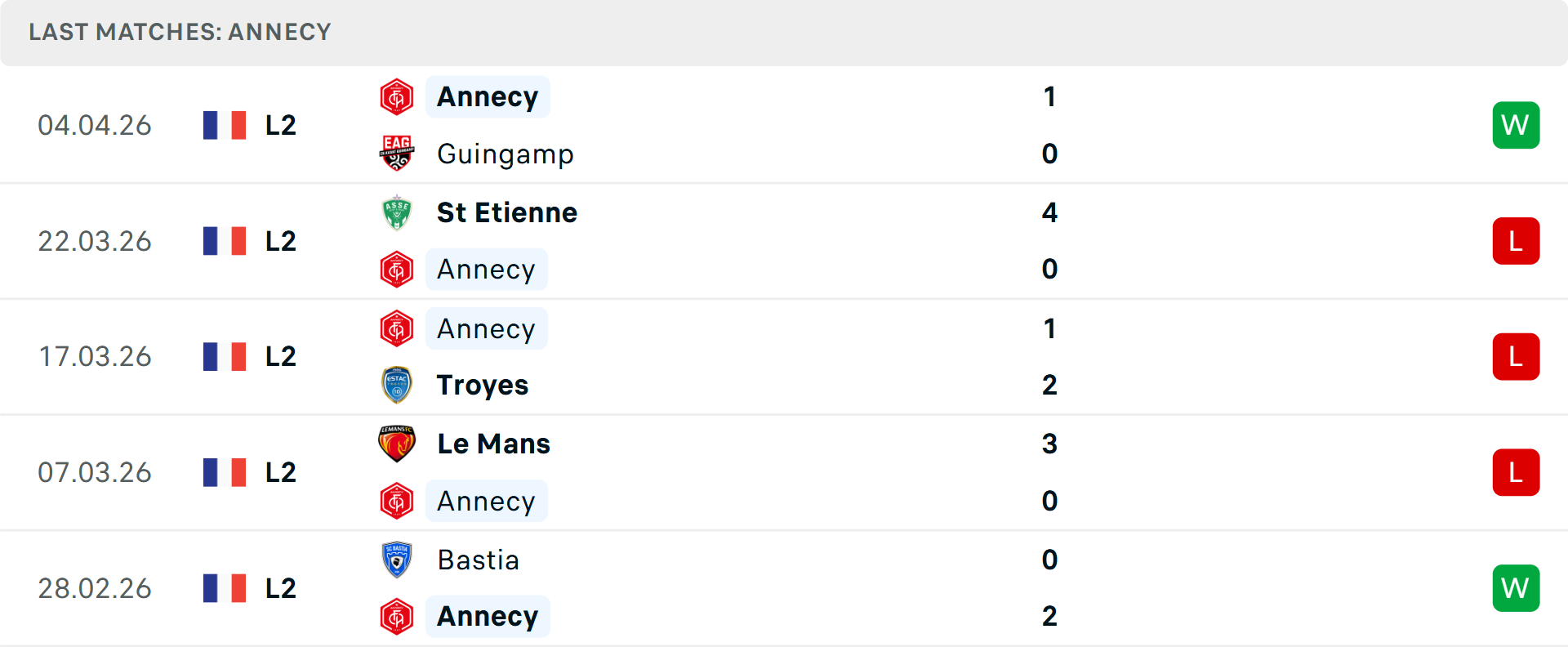Select the date 17.03.26
The width and height of the screenshot is (1568, 647).
click(95, 357)
